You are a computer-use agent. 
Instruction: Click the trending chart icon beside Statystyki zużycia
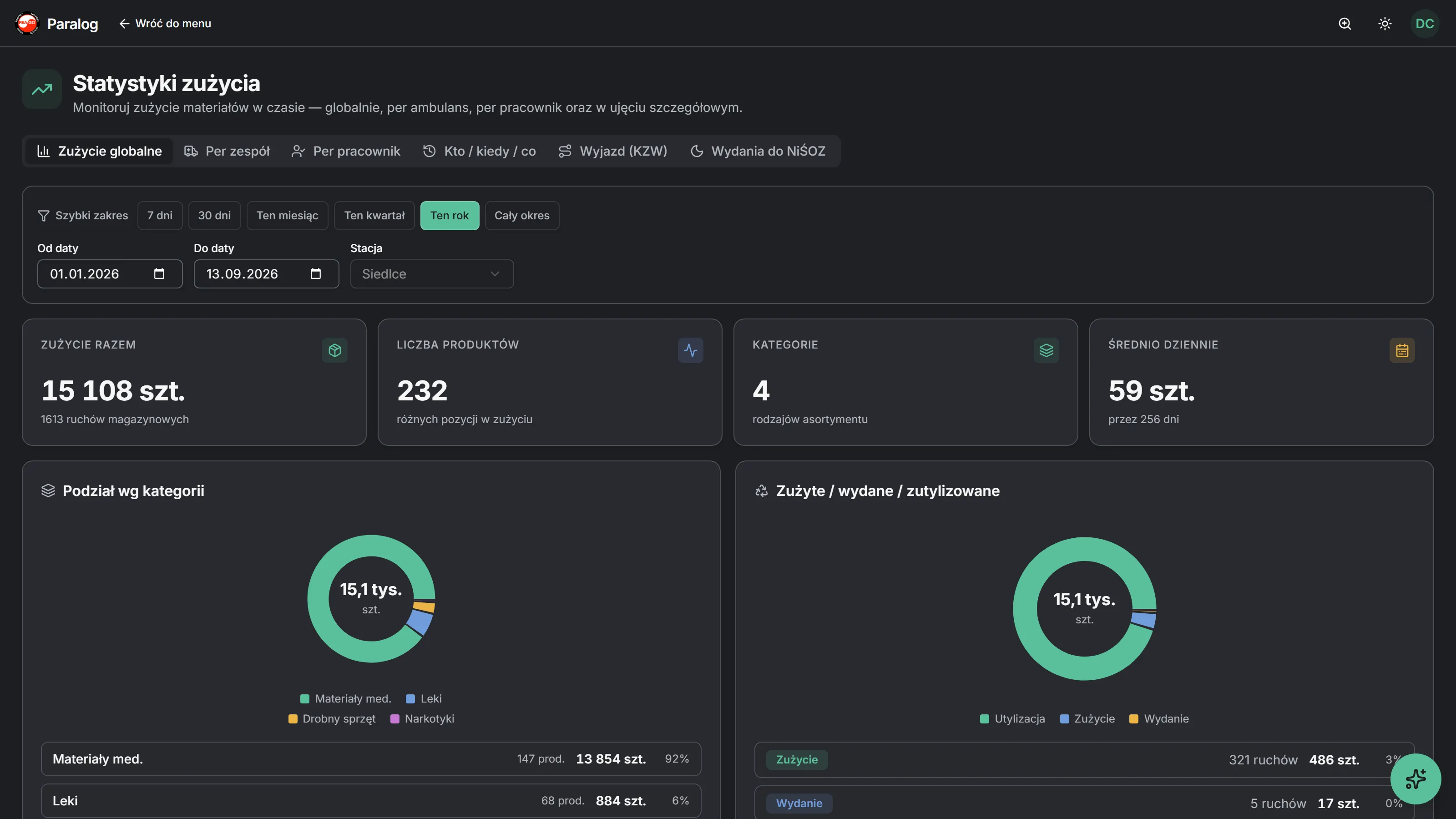pos(42,89)
